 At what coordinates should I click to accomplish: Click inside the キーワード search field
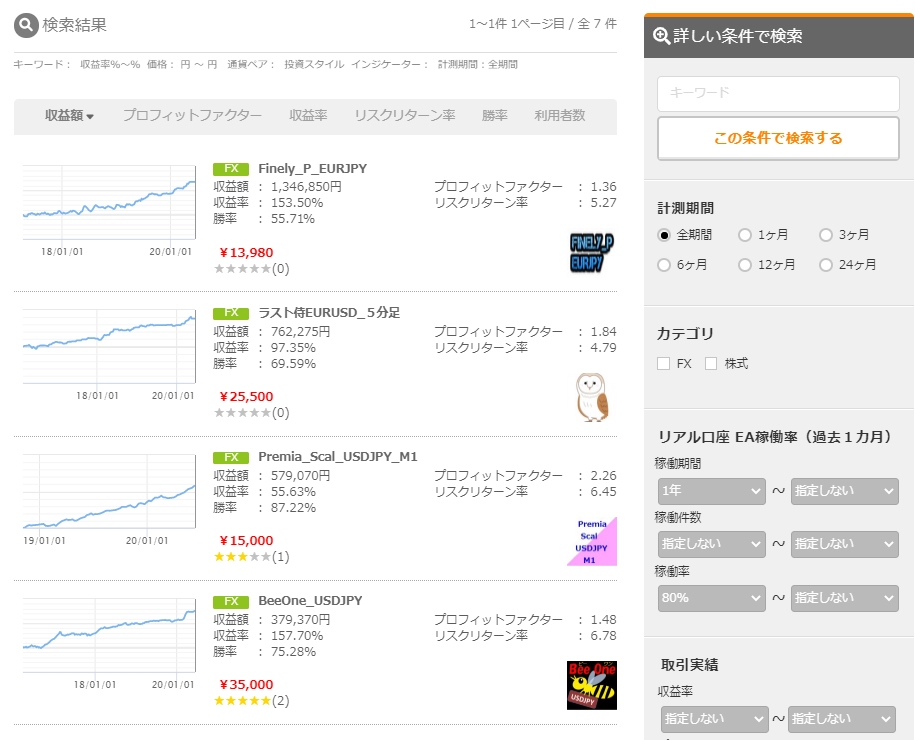pos(778,93)
